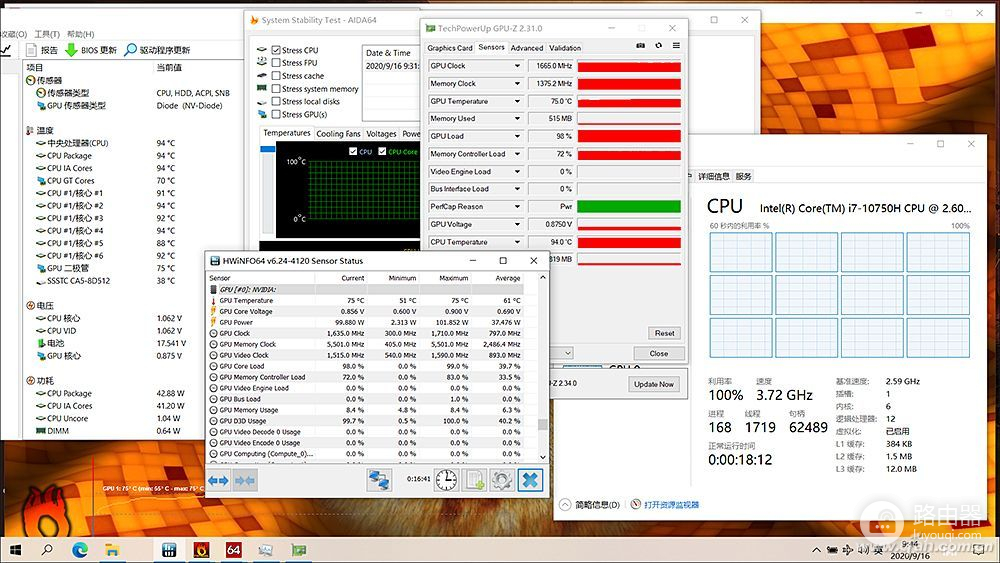Open Memory Used sensor dropdown
Image resolution: width=1000 pixels, height=563 pixels.
(517, 119)
